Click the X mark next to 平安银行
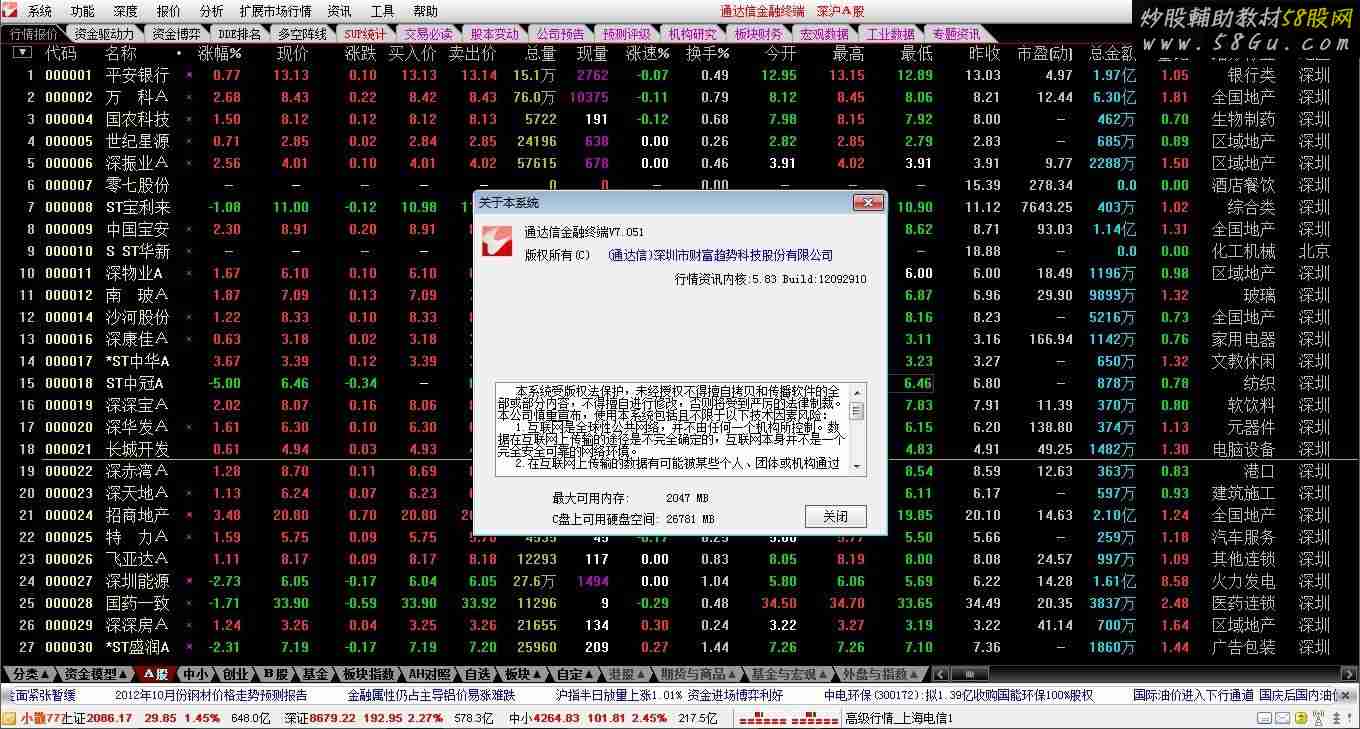1360x729 pixels. pos(190,75)
